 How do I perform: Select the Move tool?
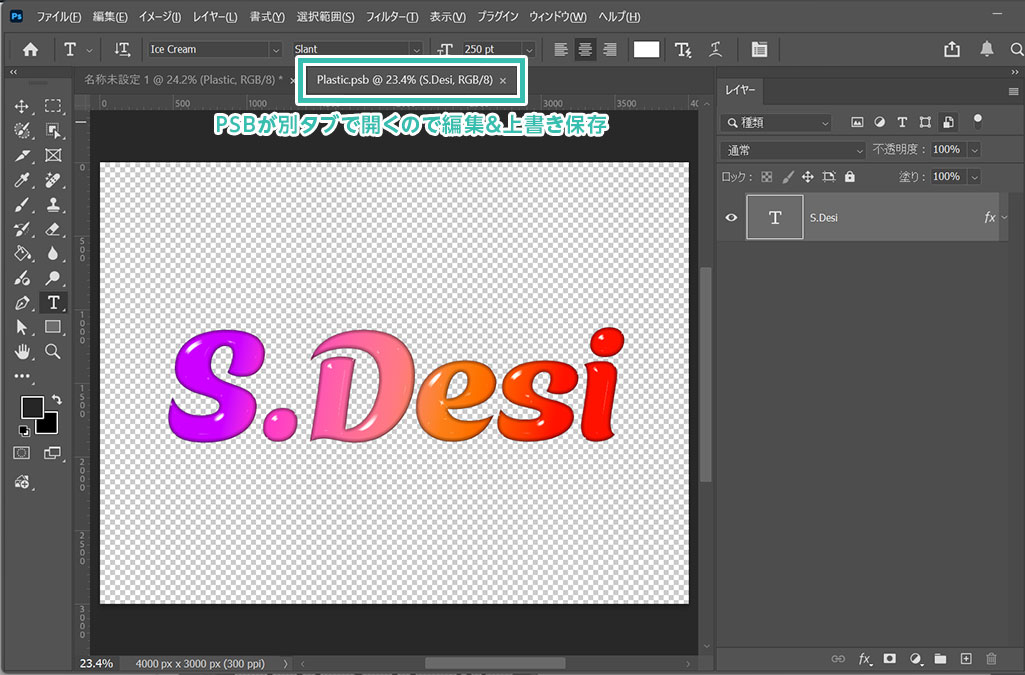[x=22, y=106]
